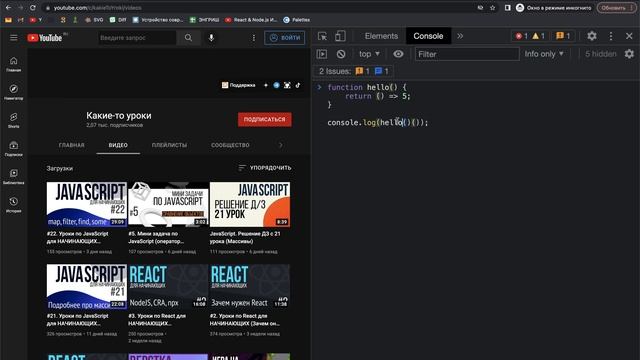Open channel Playlists tab
The width and height of the screenshot is (640, 360).
tap(169, 145)
